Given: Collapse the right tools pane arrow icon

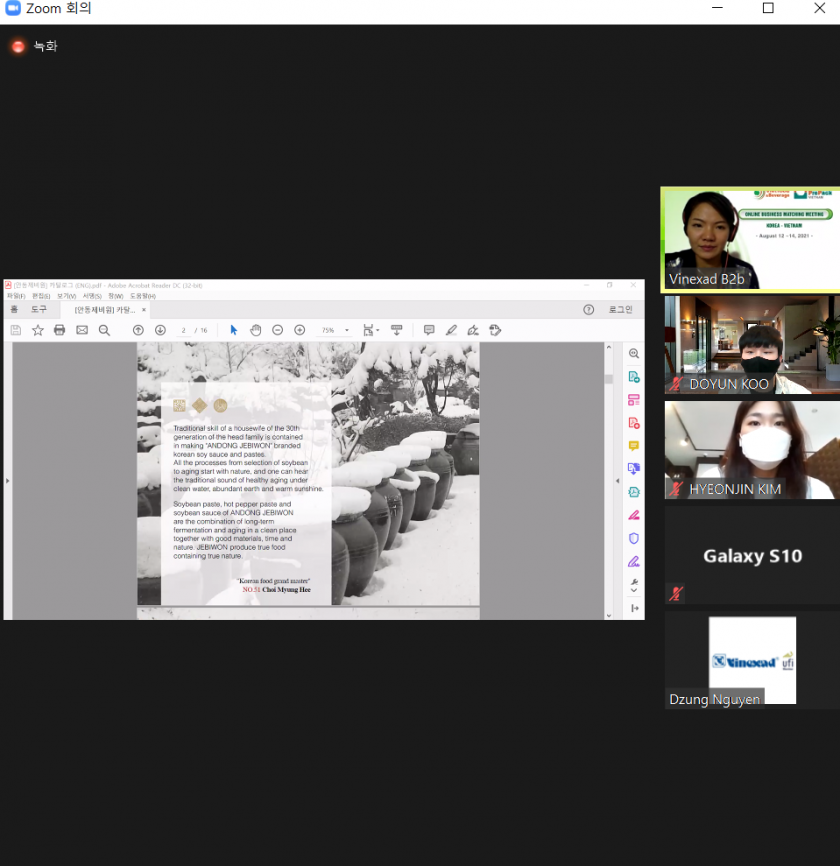Looking at the screenshot, I should 635,608.
